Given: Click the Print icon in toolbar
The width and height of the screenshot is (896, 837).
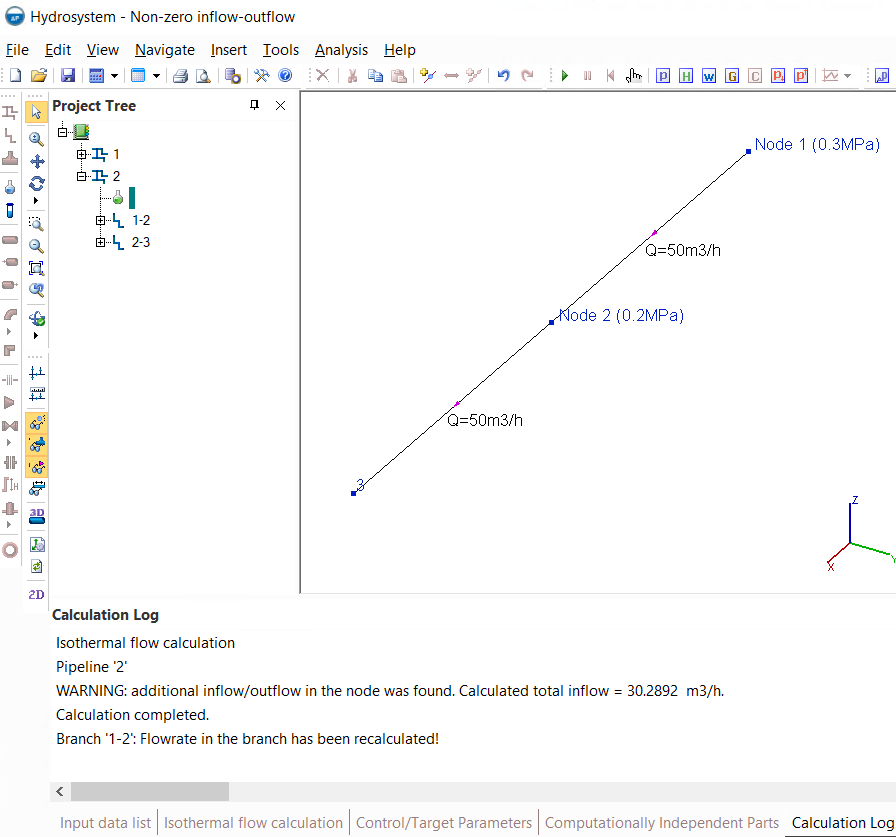Looking at the screenshot, I should (180, 75).
